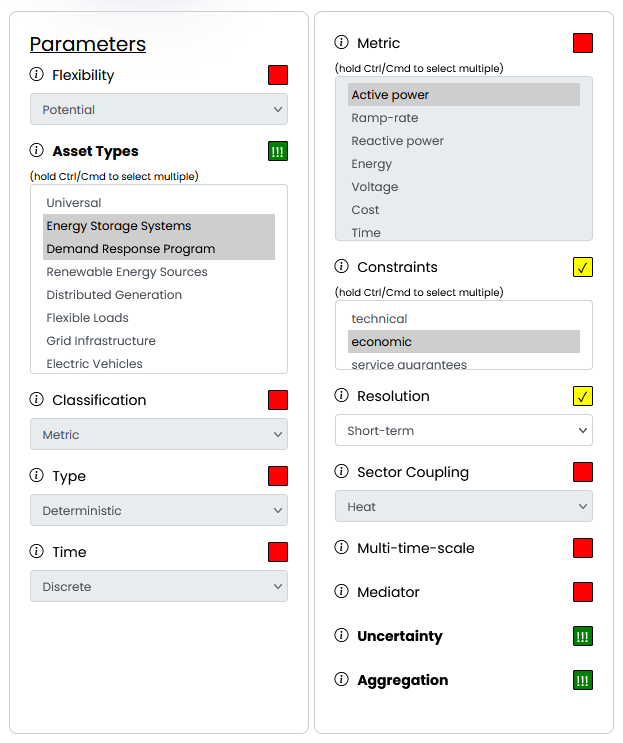Click the info icon next to Flexibility

pyautogui.click(x=37, y=75)
